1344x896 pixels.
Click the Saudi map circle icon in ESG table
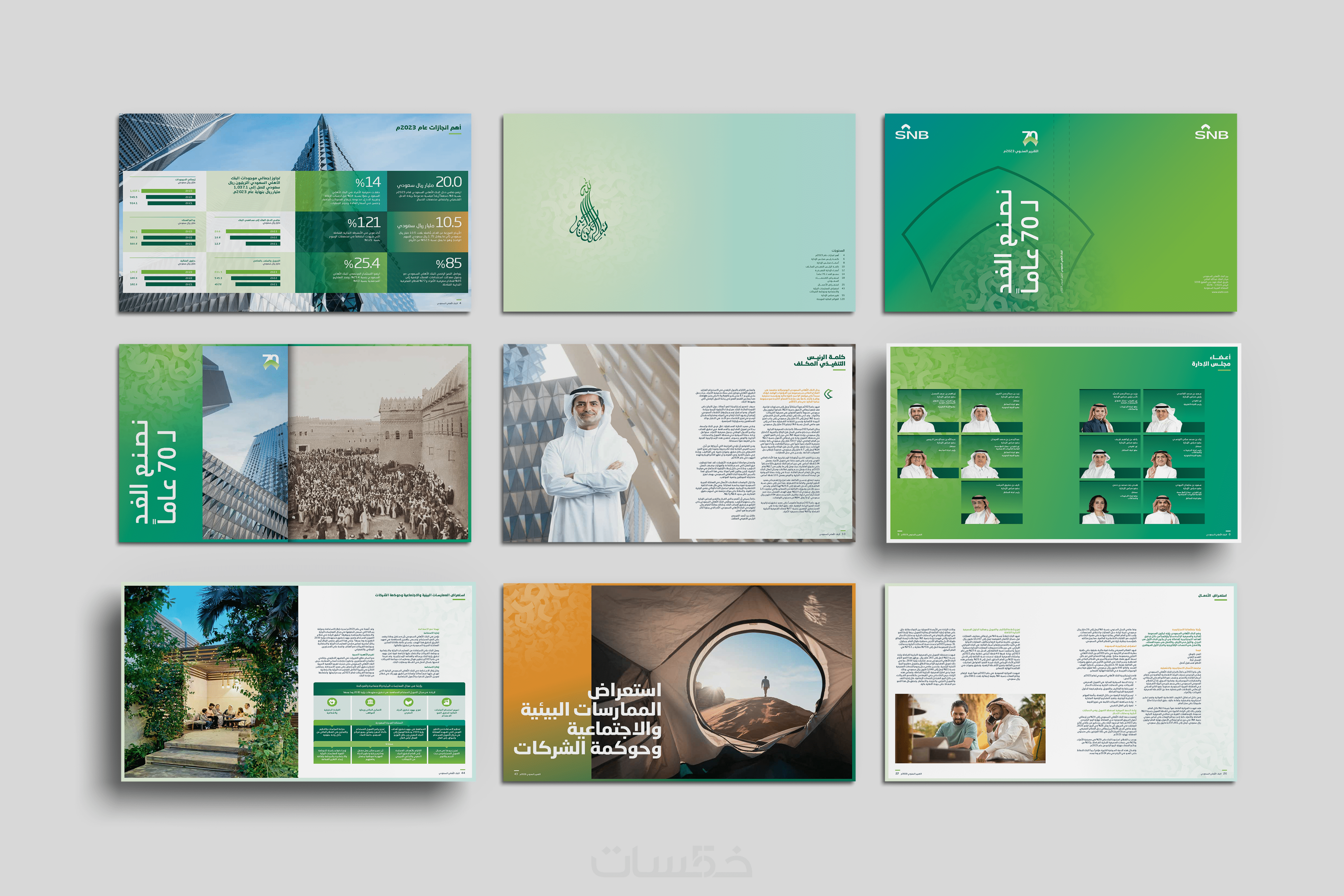point(332,702)
